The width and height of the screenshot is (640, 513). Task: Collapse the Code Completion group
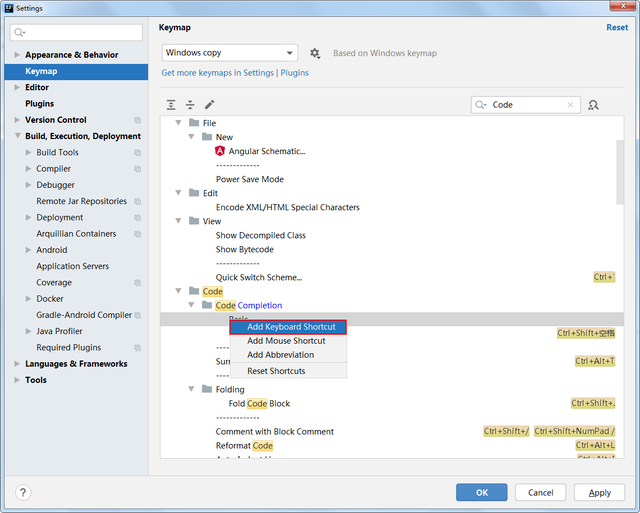click(x=191, y=305)
